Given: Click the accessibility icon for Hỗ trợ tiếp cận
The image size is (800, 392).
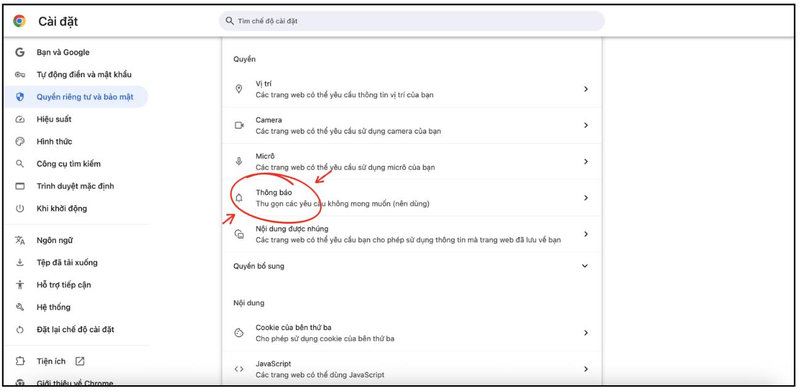Looking at the screenshot, I should coord(20,285).
